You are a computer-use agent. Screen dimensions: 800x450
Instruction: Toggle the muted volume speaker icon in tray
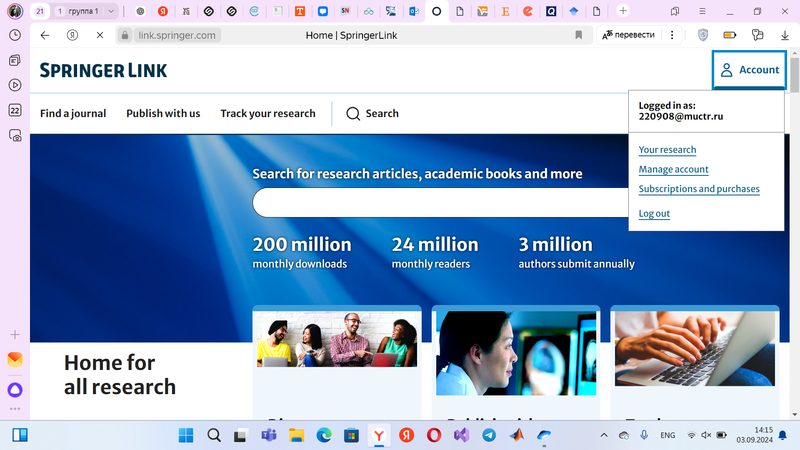(x=706, y=435)
